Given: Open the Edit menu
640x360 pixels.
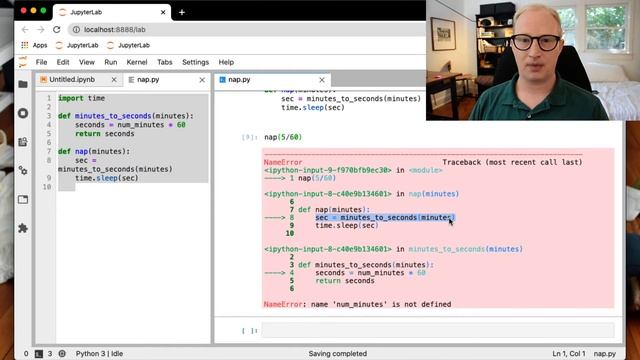Looking at the screenshot, I should (x=63, y=62).
